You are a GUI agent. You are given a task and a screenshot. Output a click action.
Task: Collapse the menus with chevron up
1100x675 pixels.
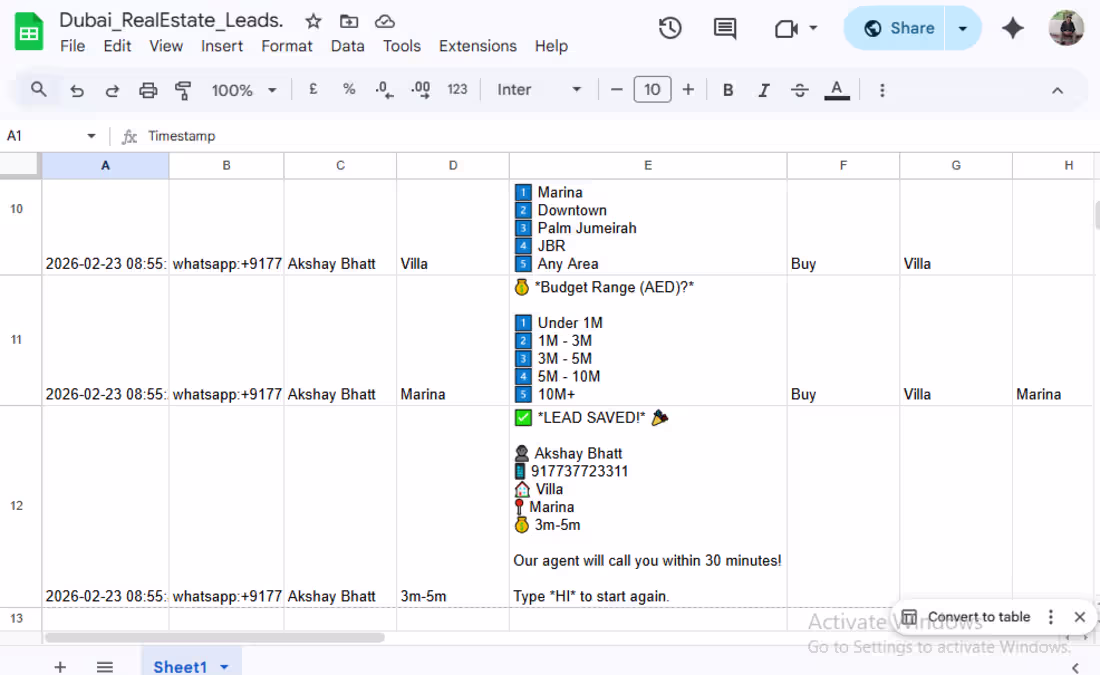click(x=1057, y=91)
